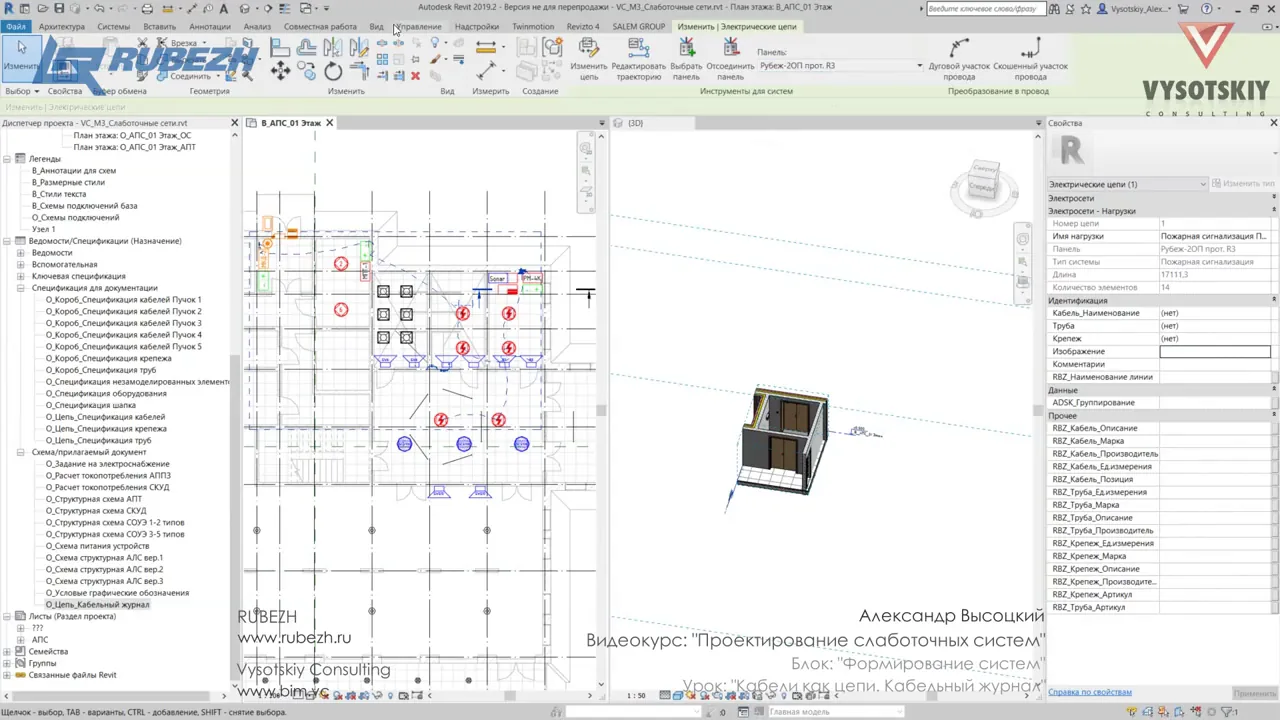
Task: Click the red delete X icon in the ribbon
Action: click(x=415, y=76)
